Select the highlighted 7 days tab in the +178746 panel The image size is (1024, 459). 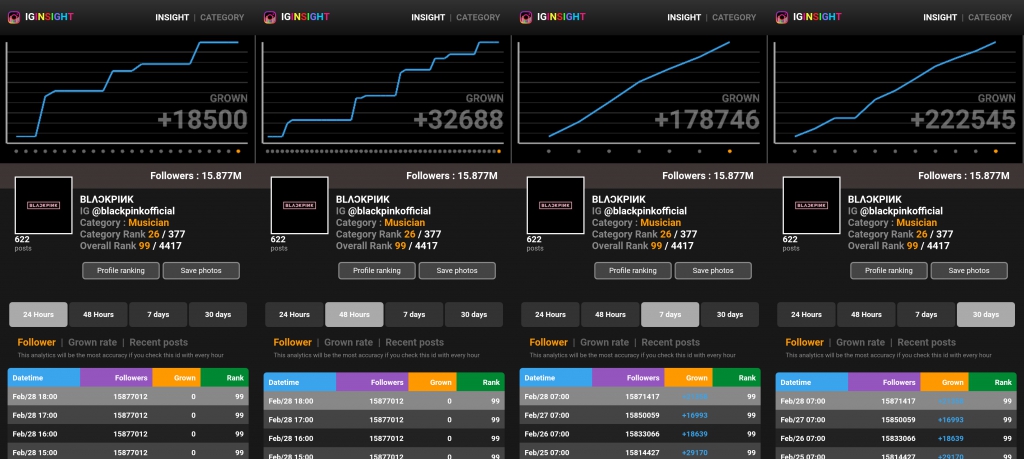670,315
